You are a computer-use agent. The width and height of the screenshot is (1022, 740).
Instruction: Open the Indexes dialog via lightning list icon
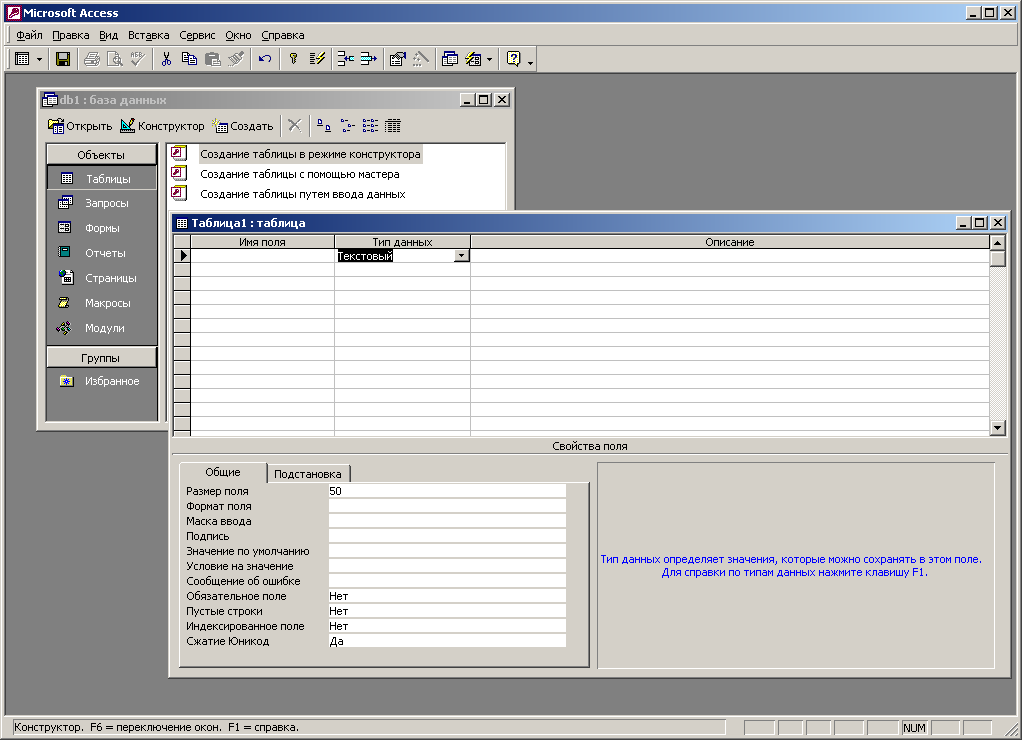pos(317,59)
